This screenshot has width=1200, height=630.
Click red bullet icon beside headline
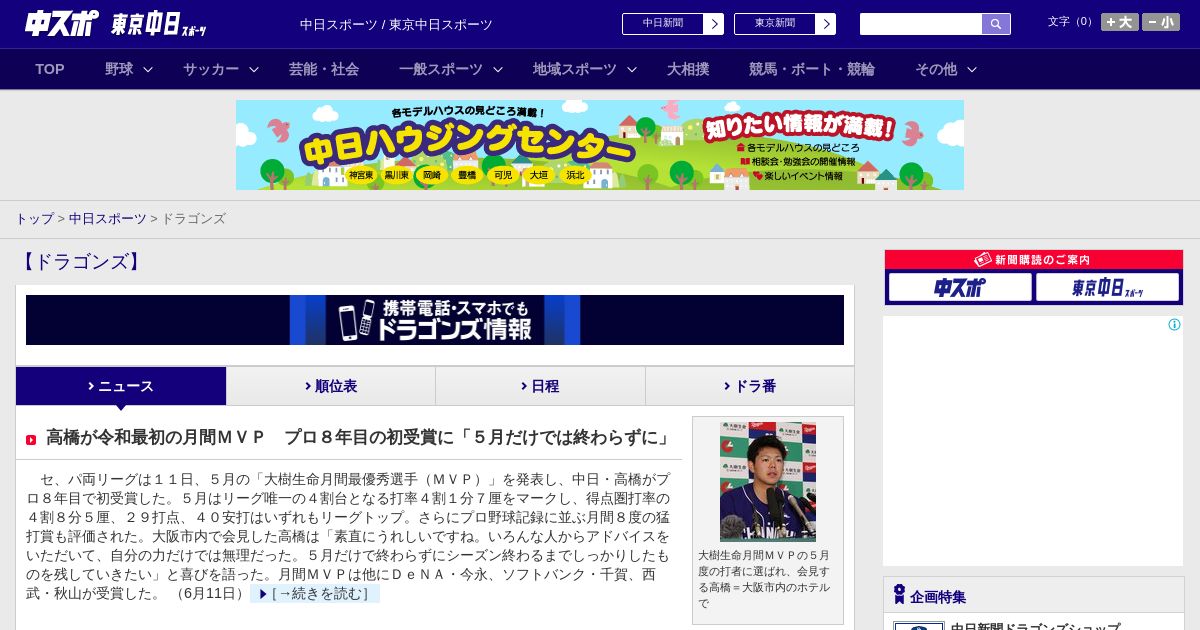tap(31, 440)
